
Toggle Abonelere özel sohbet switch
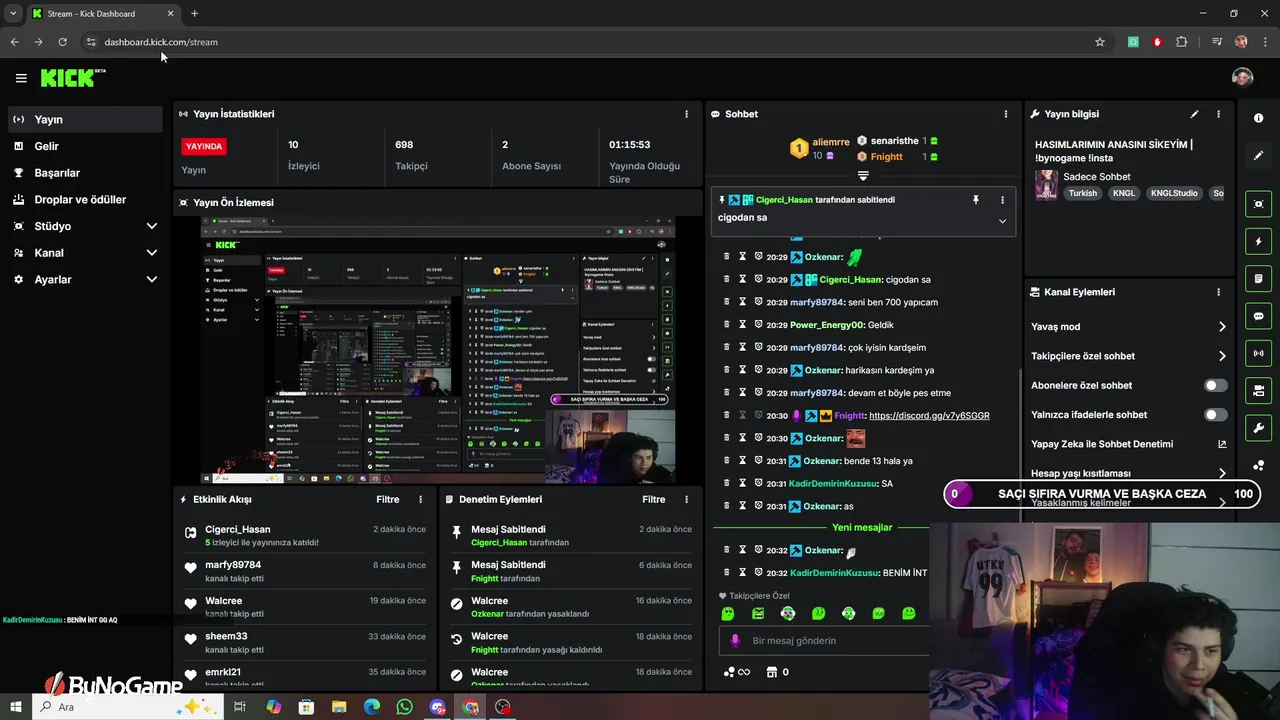[1215, 385]
